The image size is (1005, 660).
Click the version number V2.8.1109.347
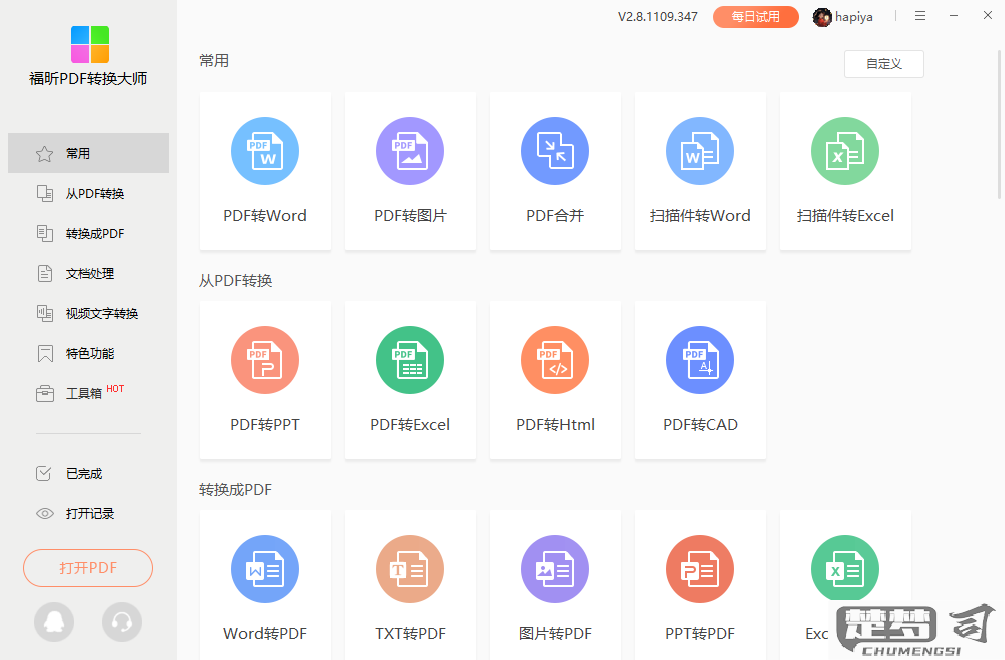click(x=658, y=17)
